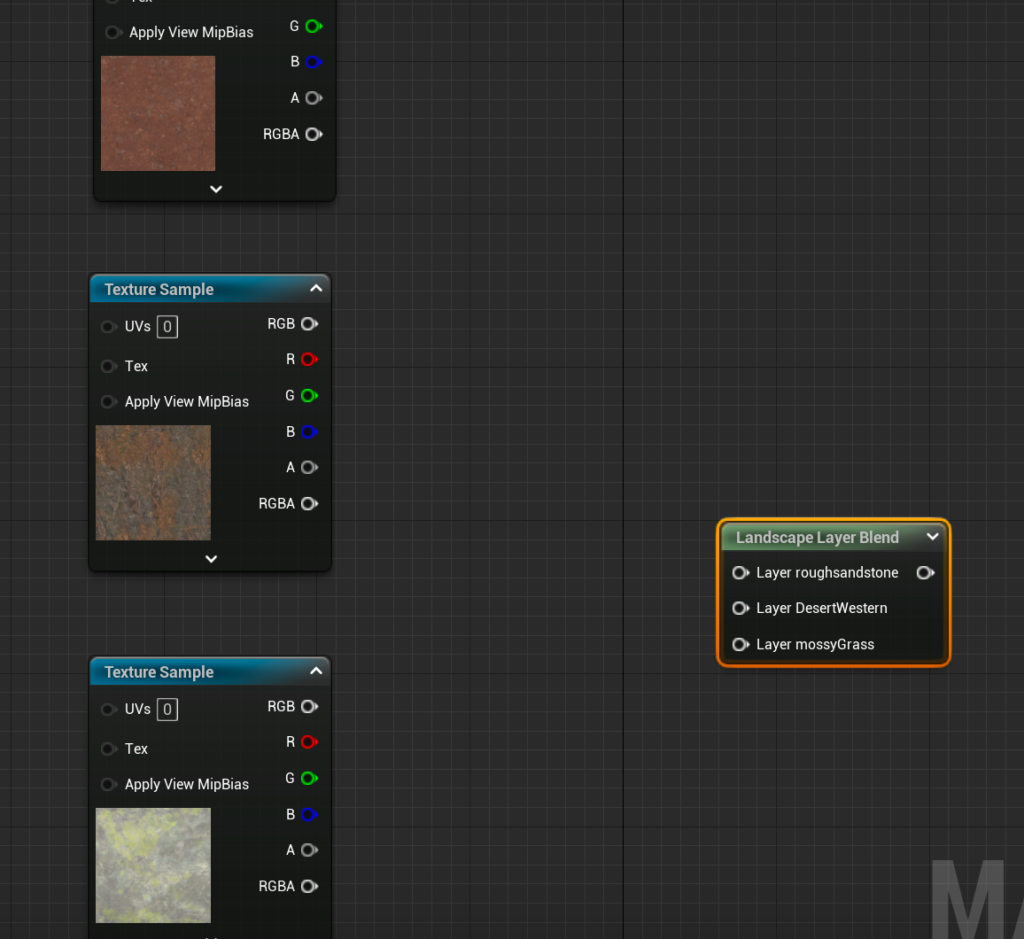Expand the advanced pins arrow below the red sandstone preview
The image size is (1024, 939).
(x=215, y=189)
